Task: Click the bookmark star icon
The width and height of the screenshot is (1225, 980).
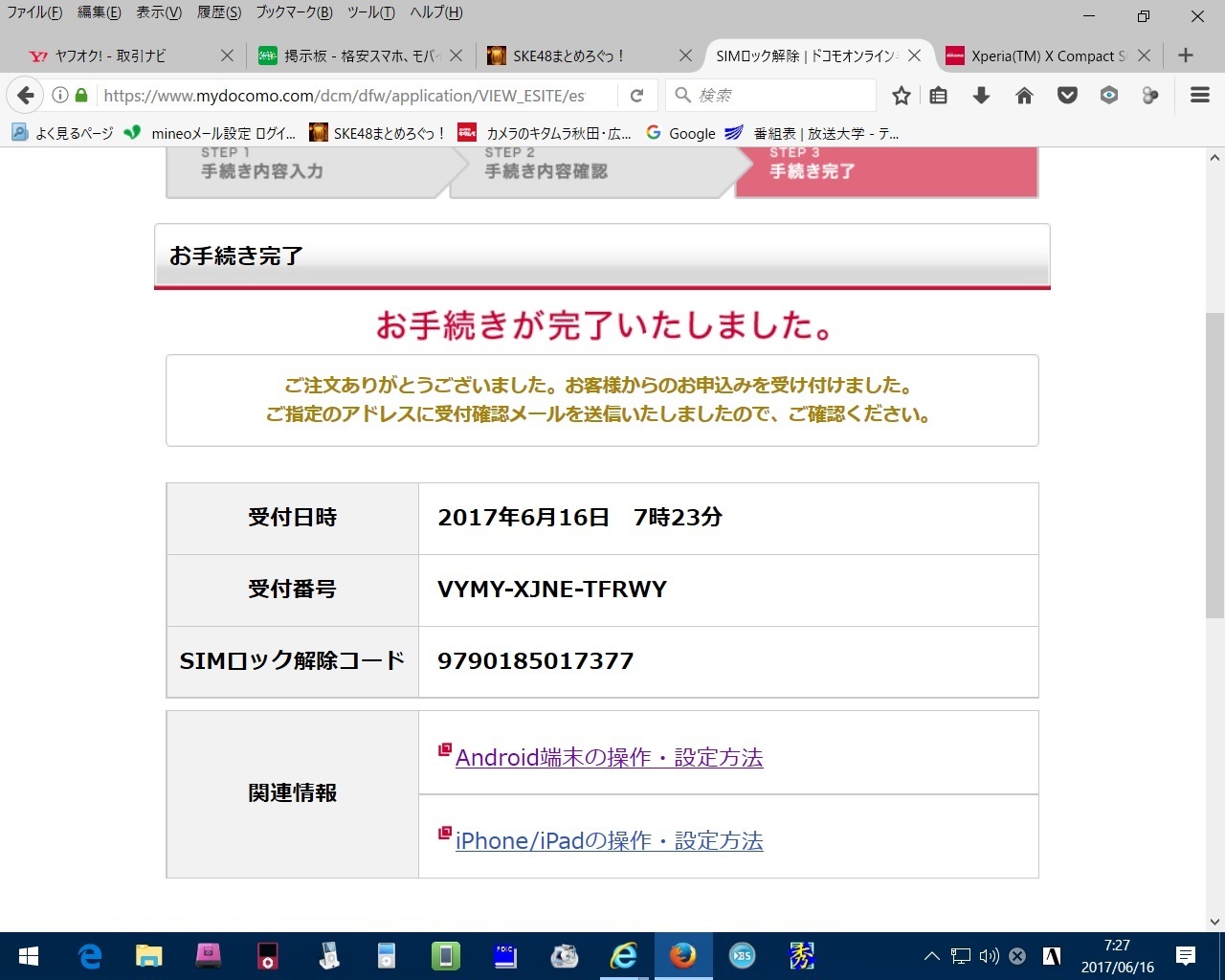Action: [x=901, y=96]
